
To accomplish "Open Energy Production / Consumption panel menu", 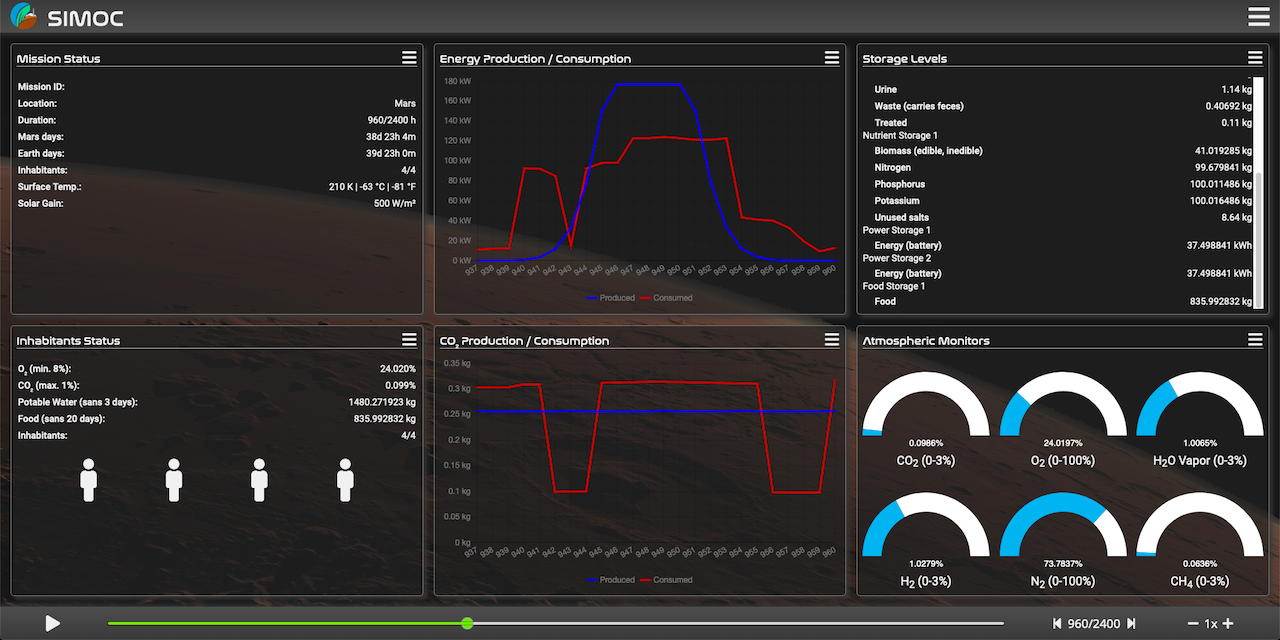I will pyautogui.click(x=832, y=58).
